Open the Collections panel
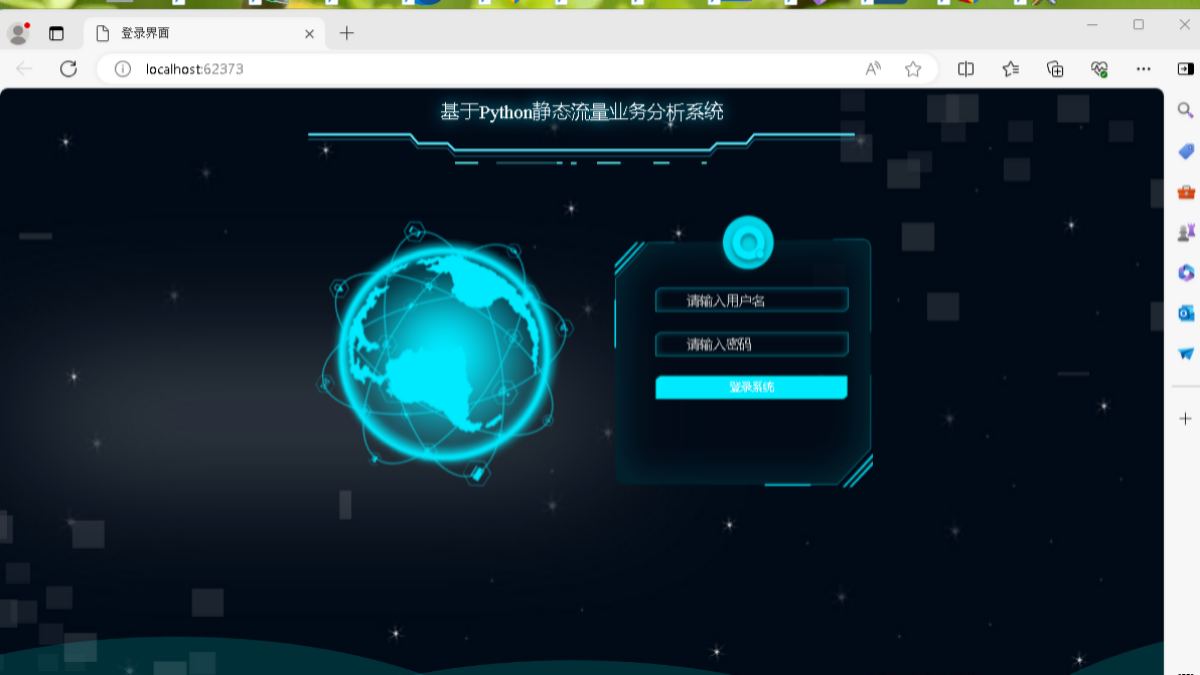The height and width of the screenshot is (675, 1200). [x=1055, y=69]
